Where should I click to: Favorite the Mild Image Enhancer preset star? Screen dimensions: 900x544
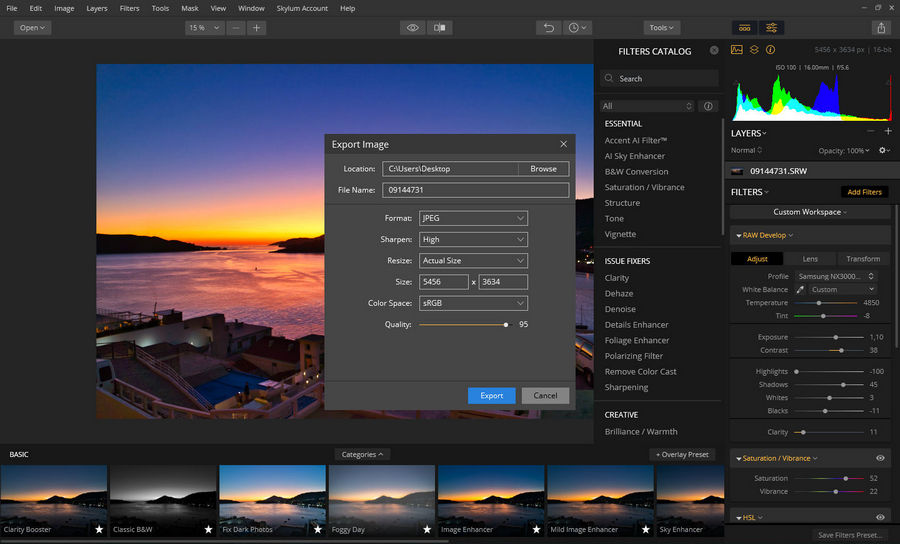click(645, 529)
